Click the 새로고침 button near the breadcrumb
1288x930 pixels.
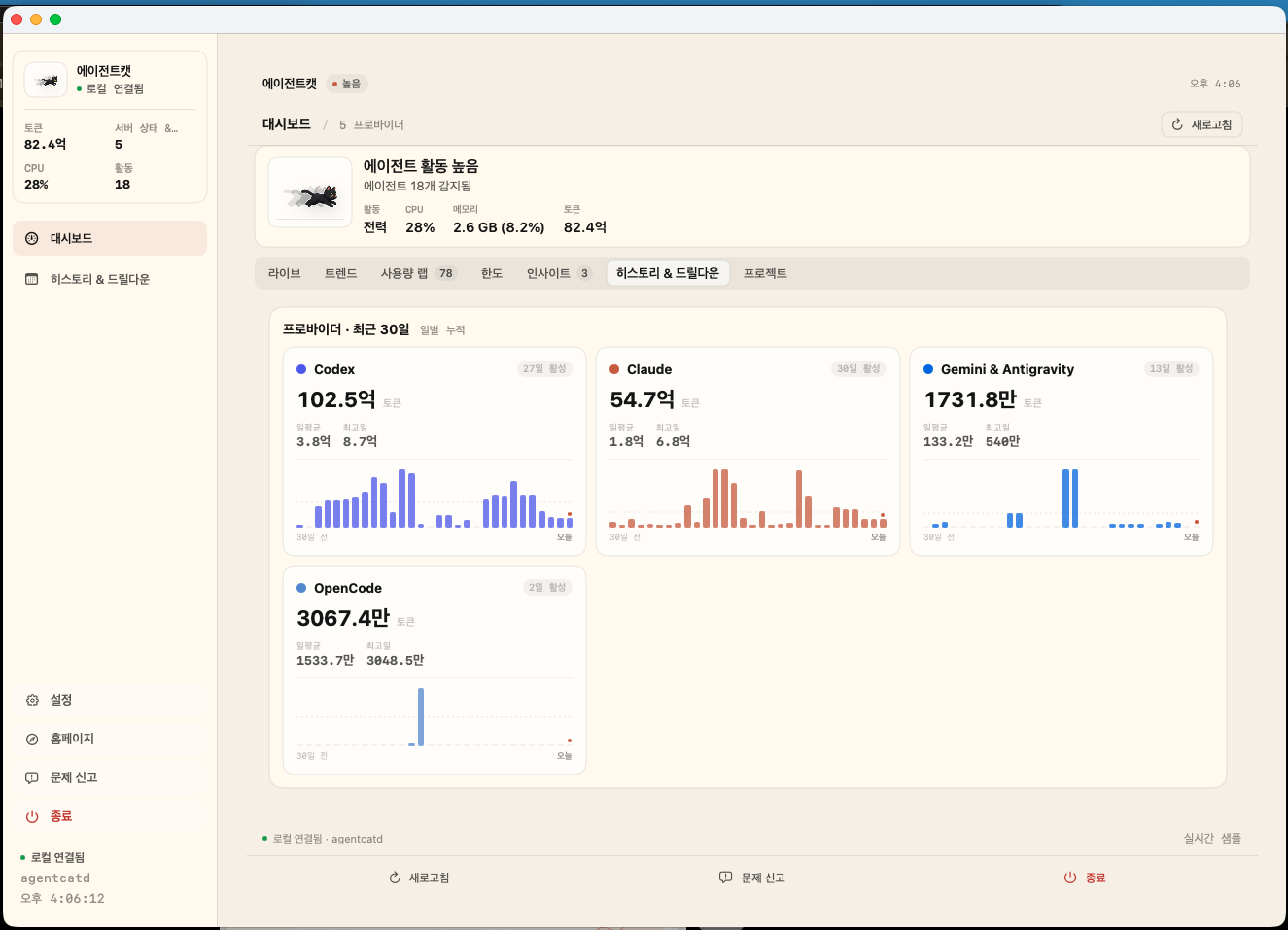click(1201, 124)
